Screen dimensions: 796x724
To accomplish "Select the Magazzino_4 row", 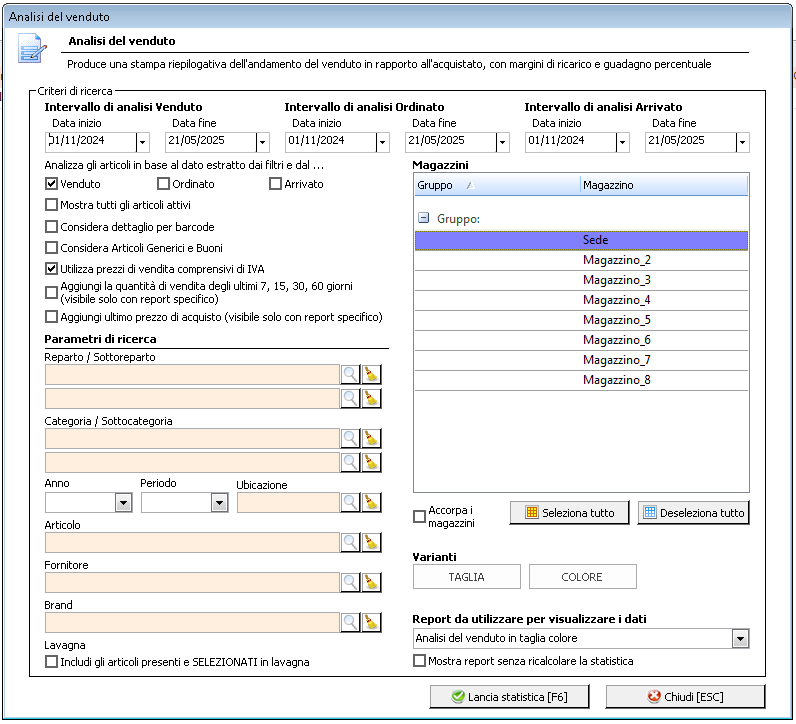I will [x=581, y=301].
